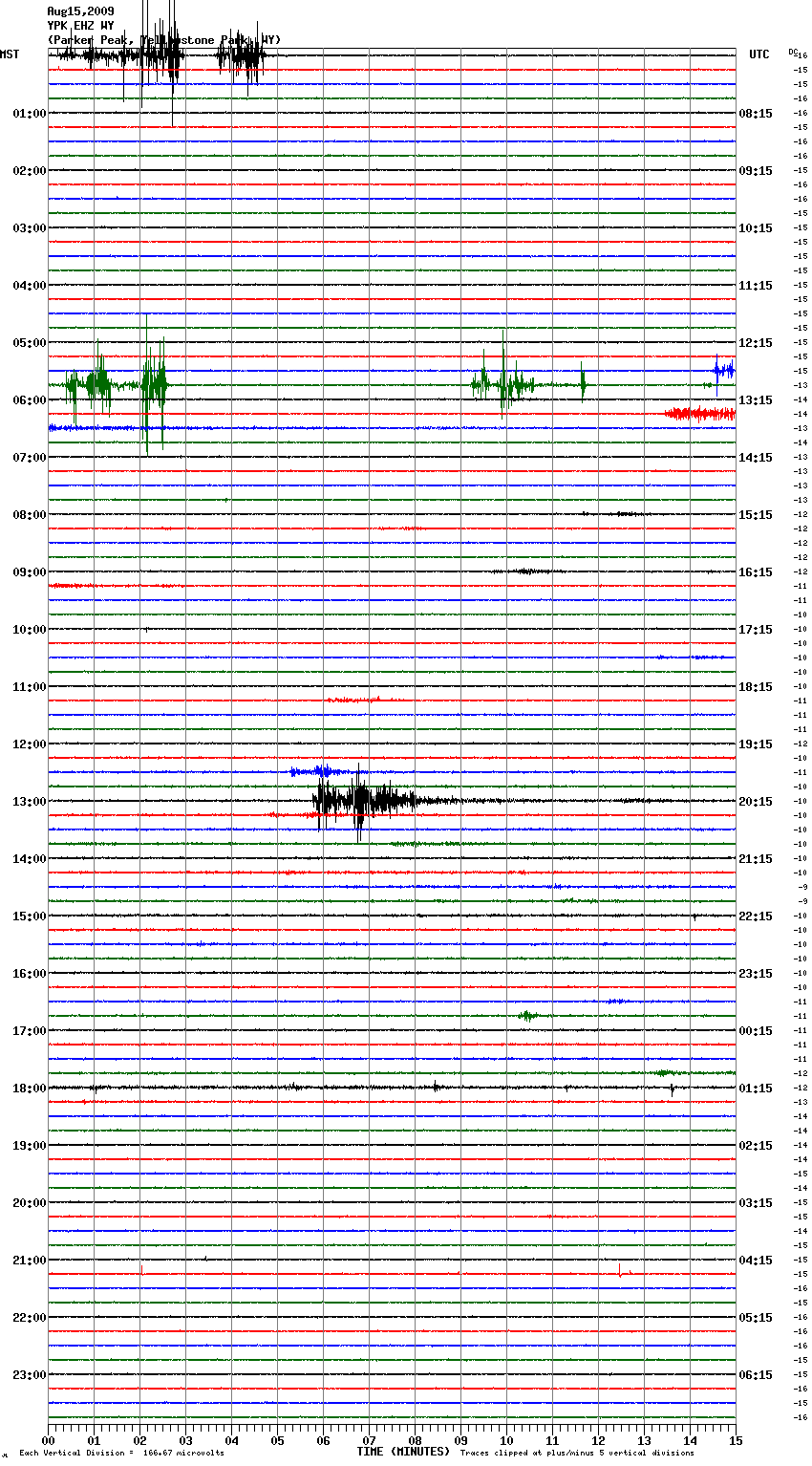The image size is (812, 1466).
Task: Select the 20:00 MST hour label
Action: coord(30,1203)
